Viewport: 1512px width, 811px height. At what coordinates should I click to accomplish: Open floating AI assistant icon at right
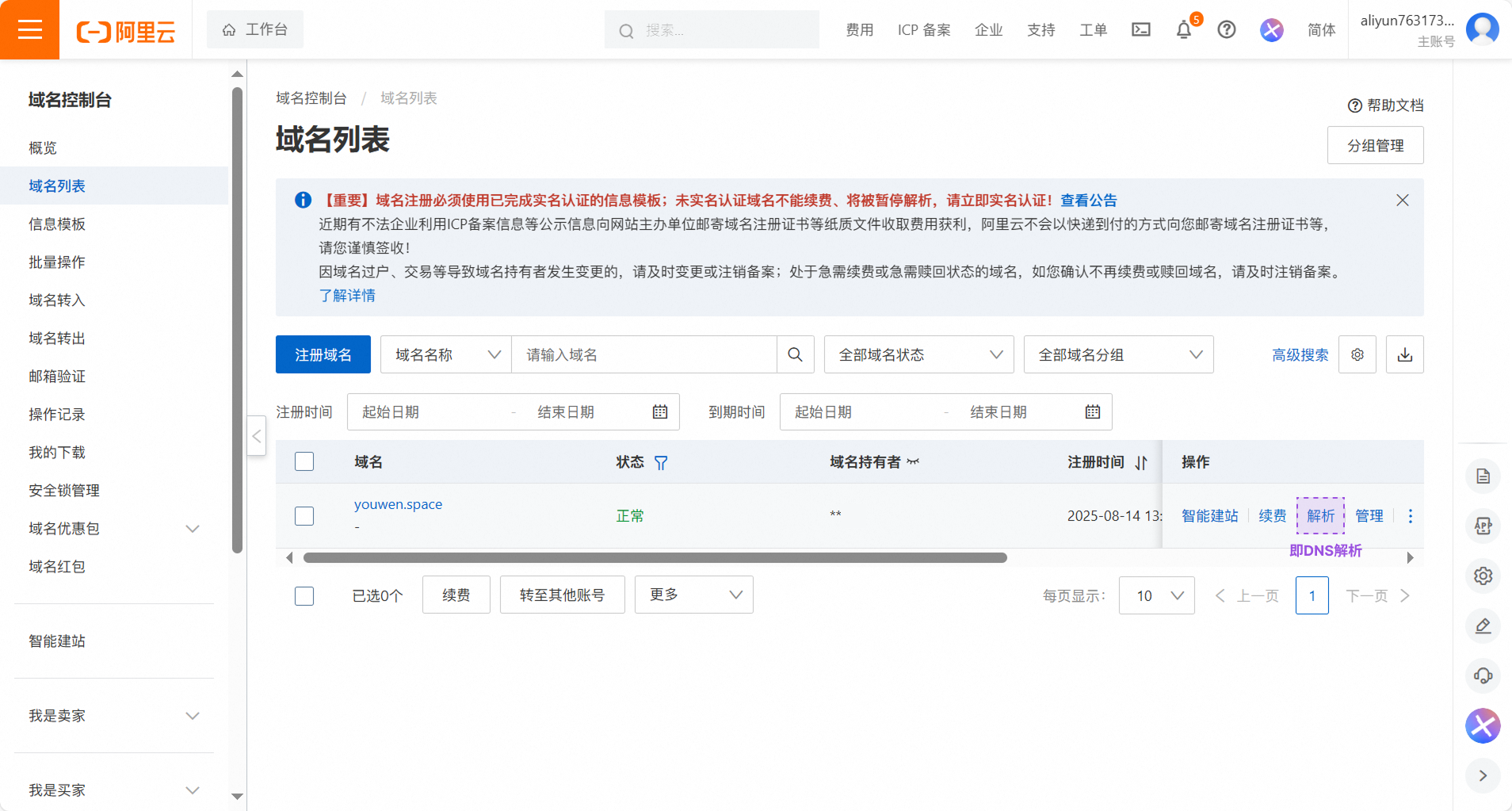[x=1483, y=725]
